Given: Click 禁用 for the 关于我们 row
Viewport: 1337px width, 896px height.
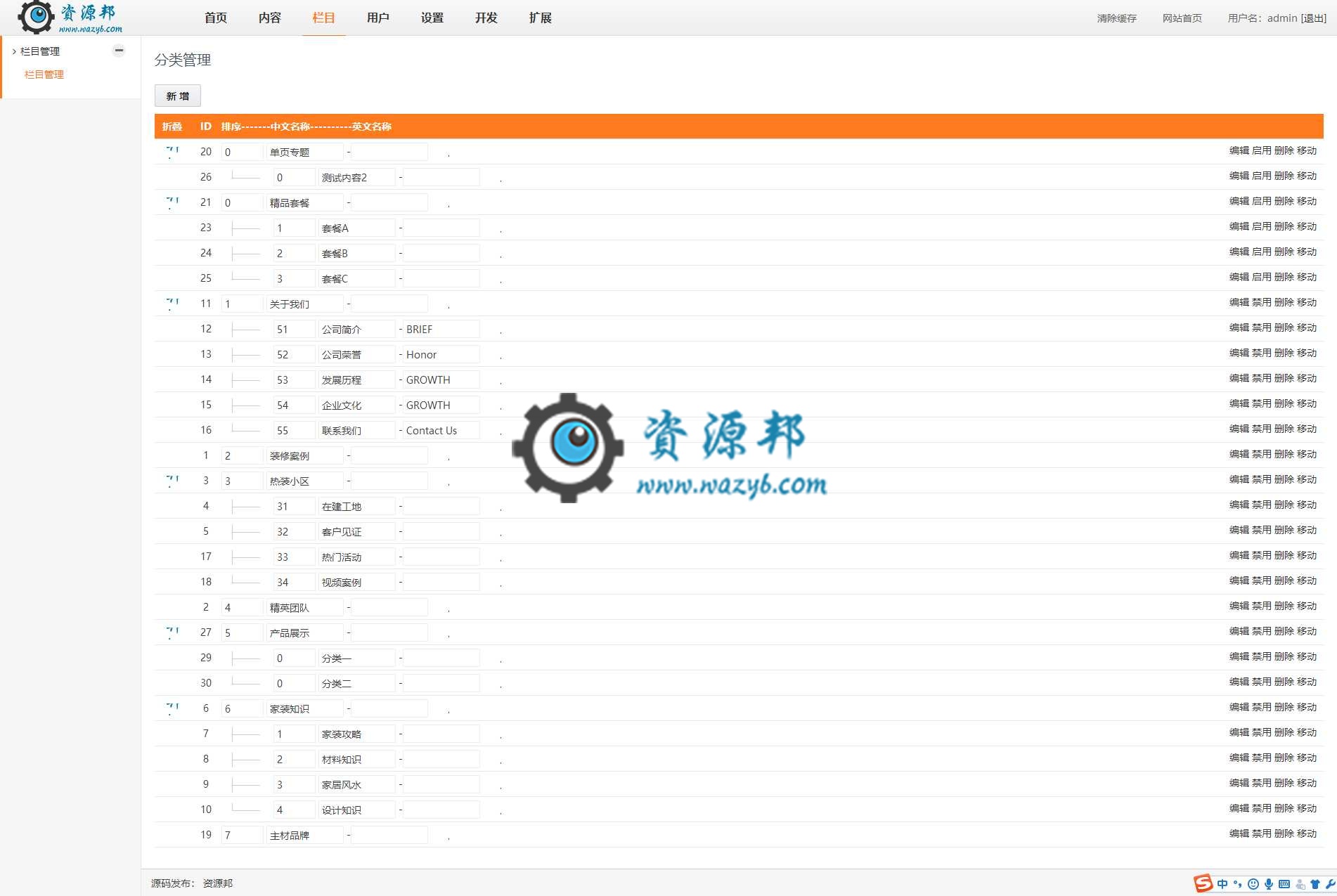Looking at the screenshot, I should point(1261,302).
